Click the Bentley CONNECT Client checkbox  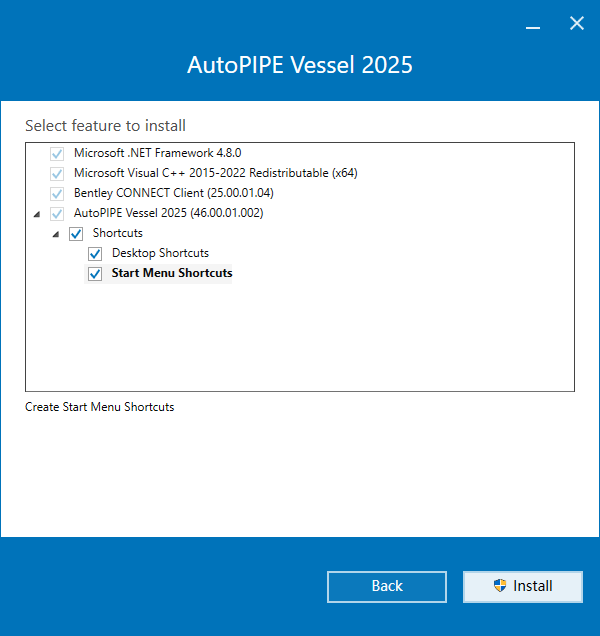coord(56,194)
